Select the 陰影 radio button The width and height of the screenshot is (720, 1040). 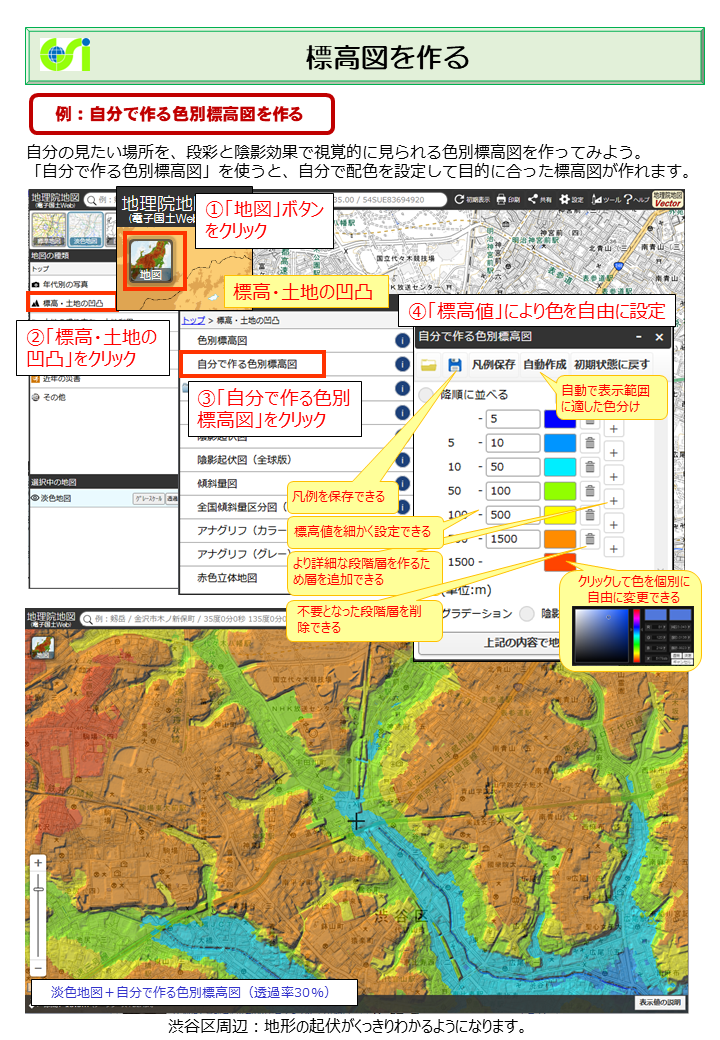click(527, 614)
